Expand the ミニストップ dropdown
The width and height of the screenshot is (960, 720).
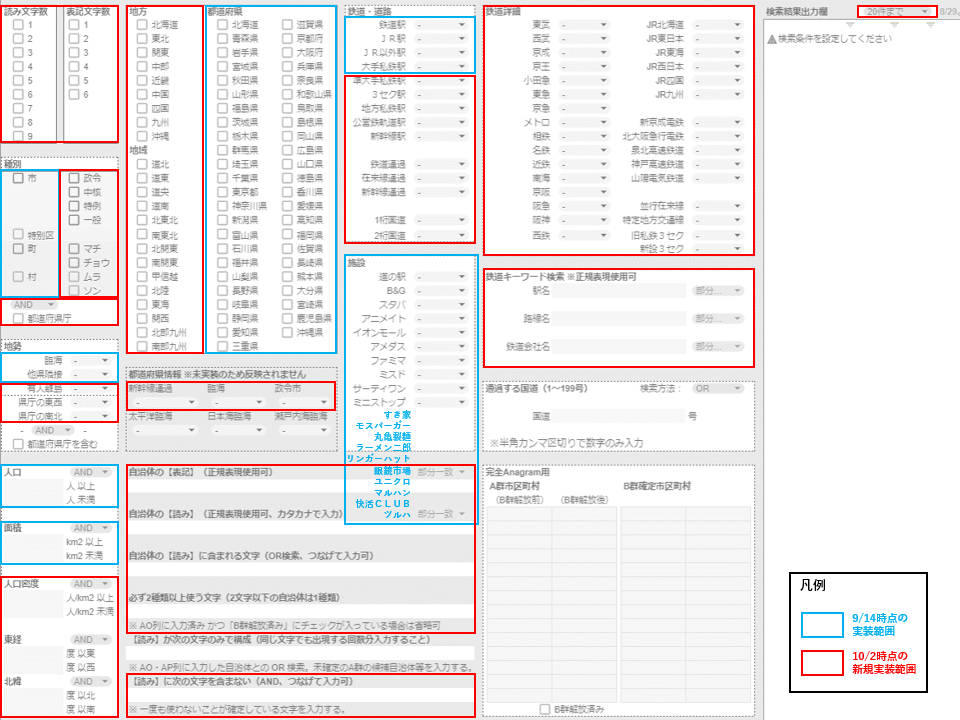(441, 402)
